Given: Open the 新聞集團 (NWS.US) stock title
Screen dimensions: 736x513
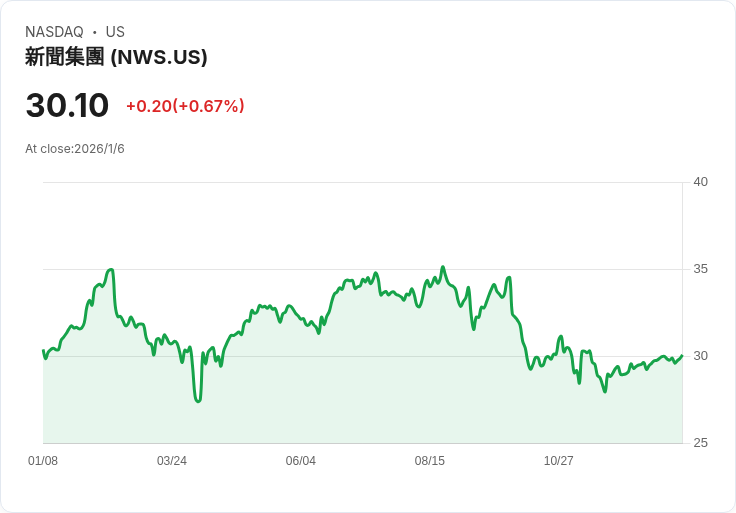Looking at the screenshot, I should (116, 57).
